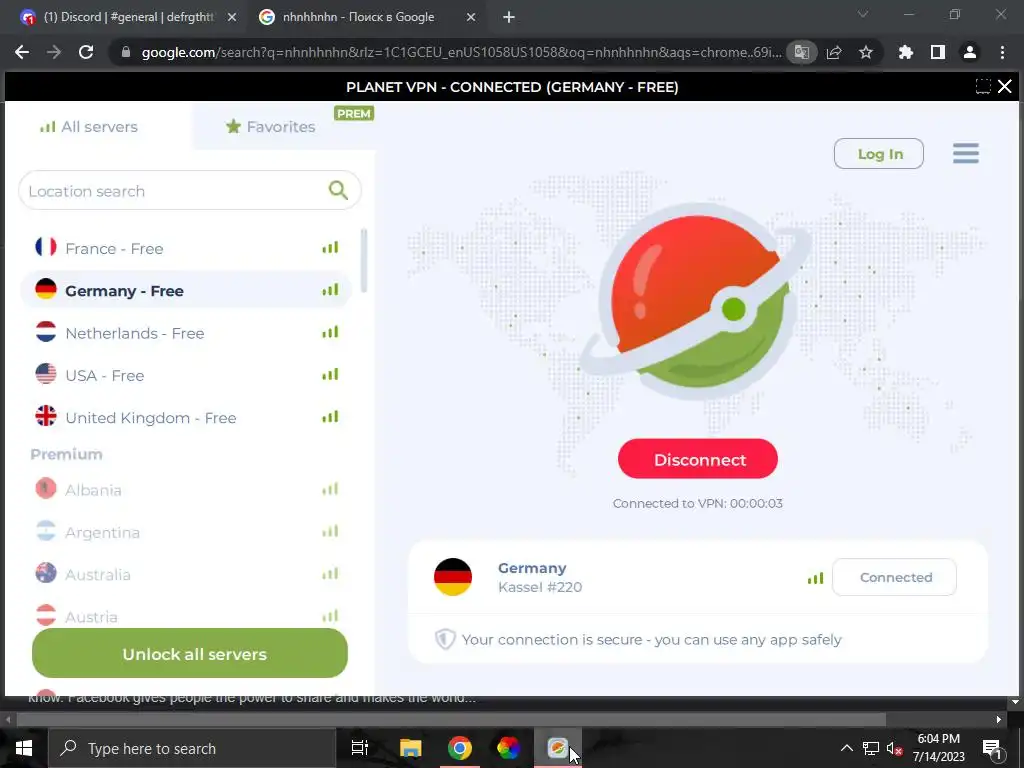Image resolution: width=1024 pixels, height=768 pixels.
Task: Show hidden system tray icons
Action: pos(846,748)
